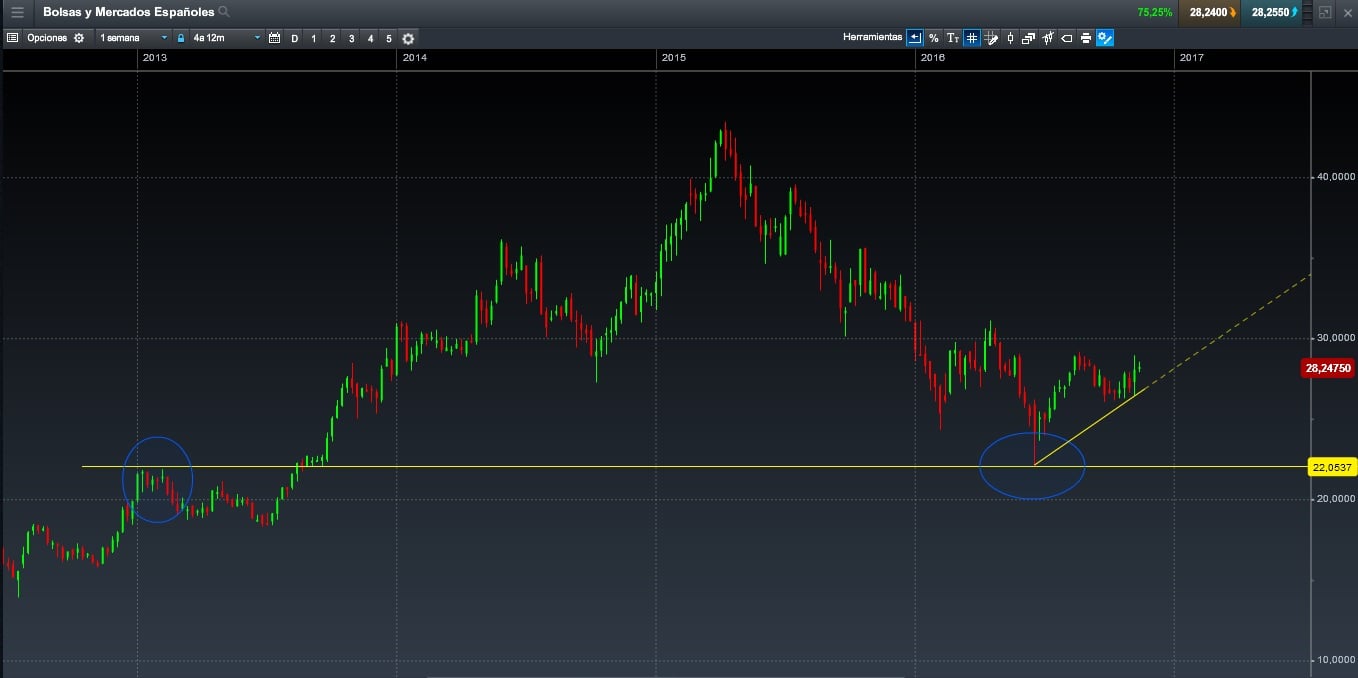Expand the '1 semana' interval dropdown
Image resolution: width=1358 pixels, height=678 pixels.
point(133,38)
